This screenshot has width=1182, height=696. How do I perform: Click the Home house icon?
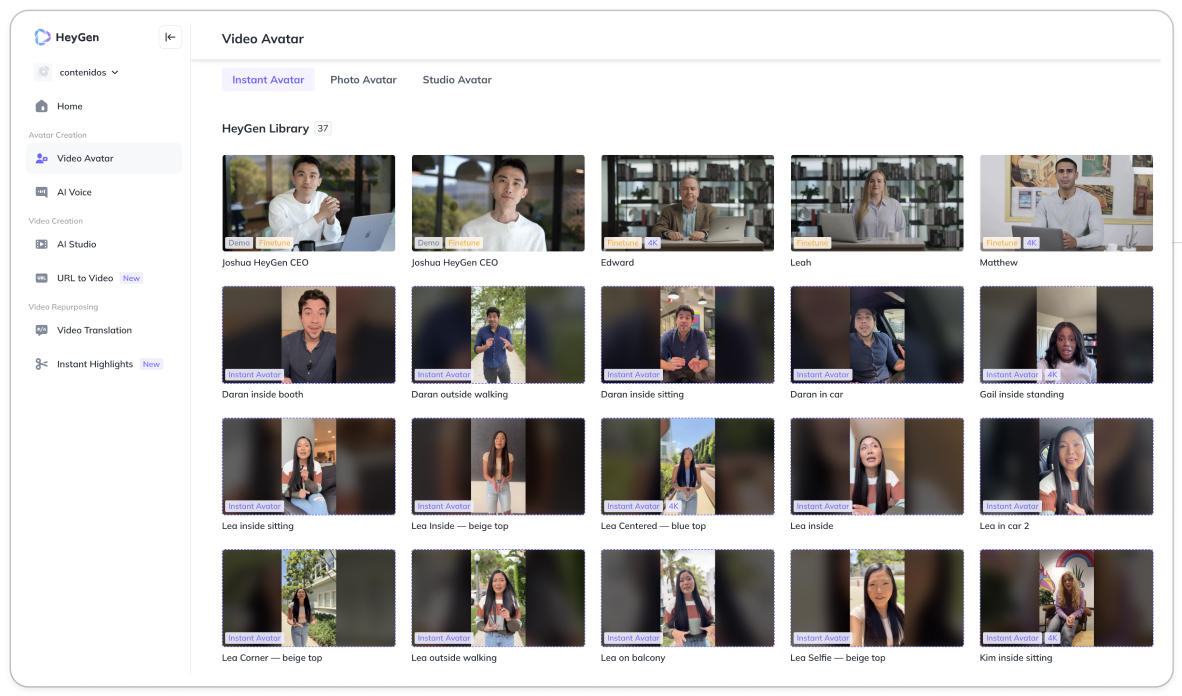(42, 106)
